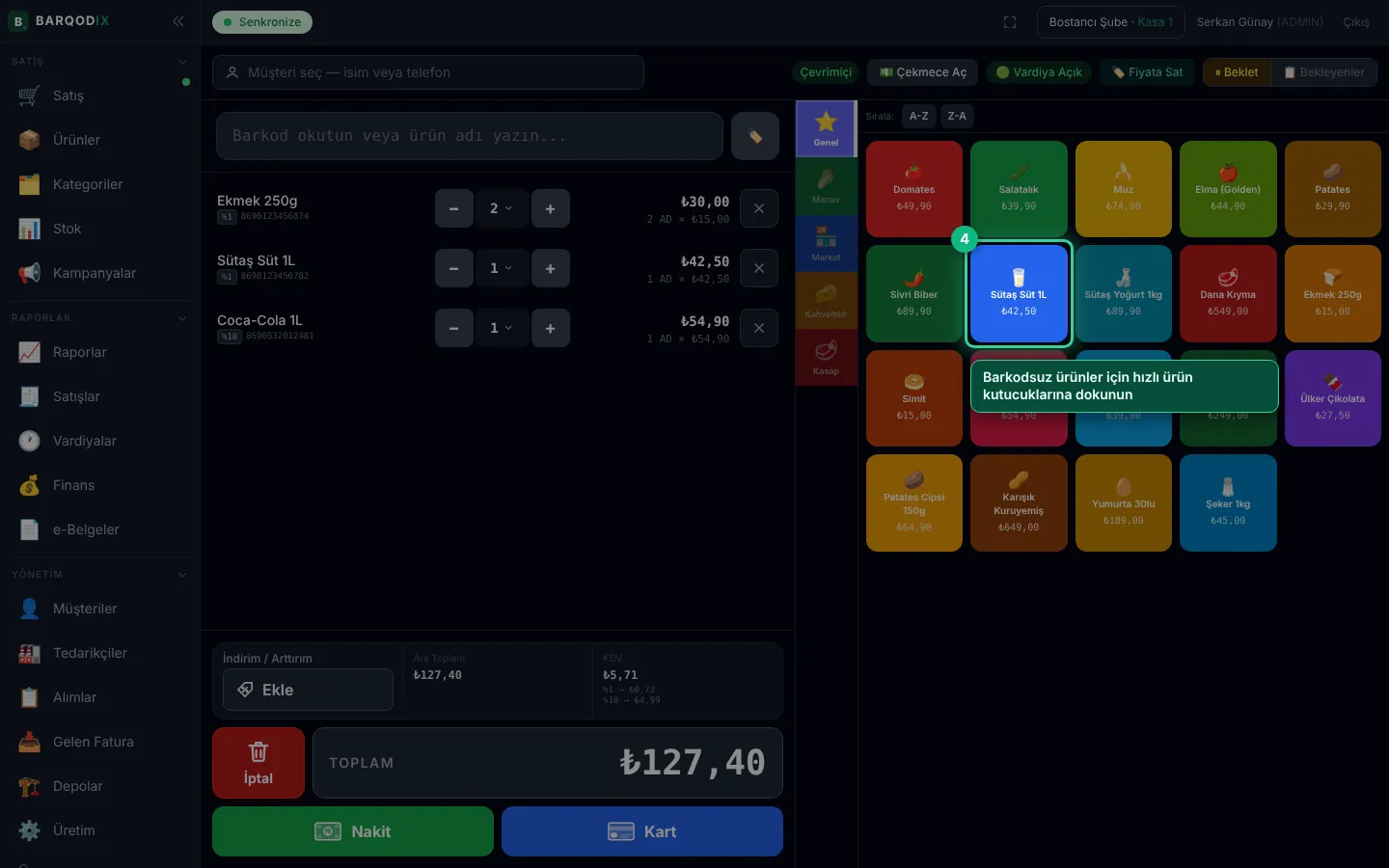Switch to the Manav category tab
Screen dimensions: 1389x868
click(x=826, y=186)
